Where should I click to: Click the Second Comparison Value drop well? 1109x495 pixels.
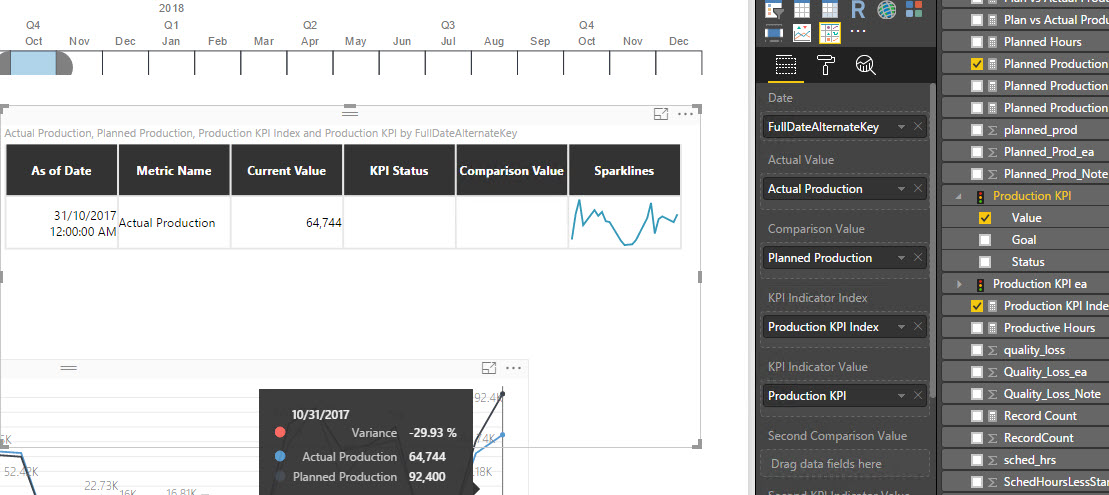(845, 464)
